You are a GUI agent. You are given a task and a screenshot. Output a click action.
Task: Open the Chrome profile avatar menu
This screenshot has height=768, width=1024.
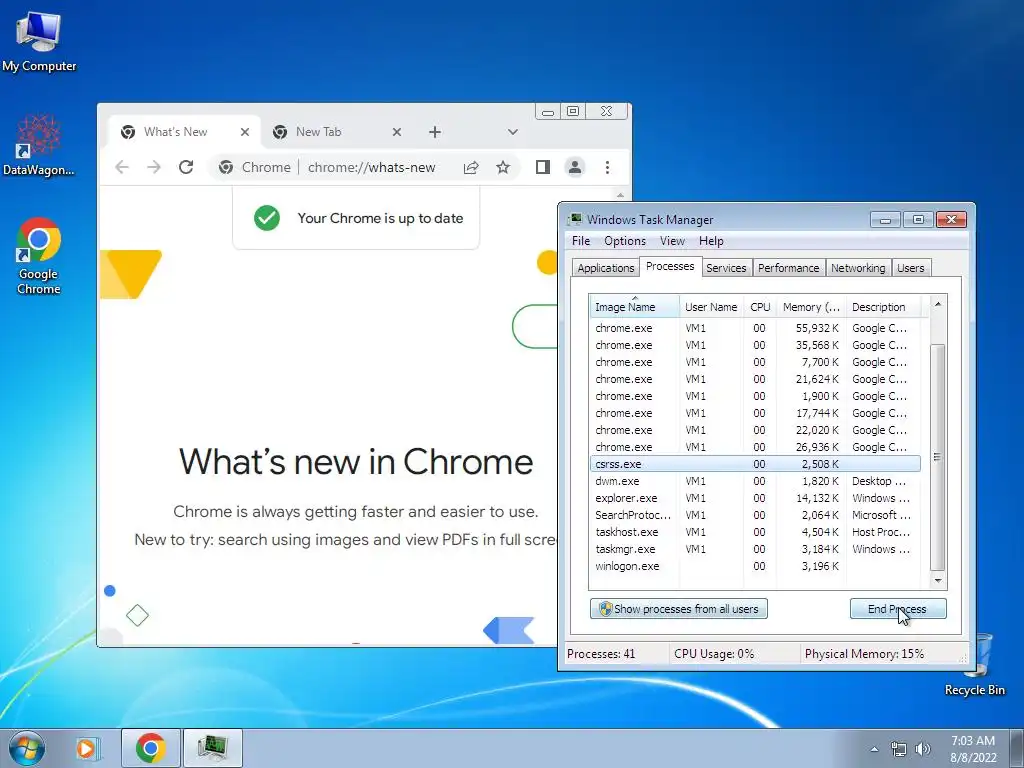pyautogui.click(x=575, y=168)
